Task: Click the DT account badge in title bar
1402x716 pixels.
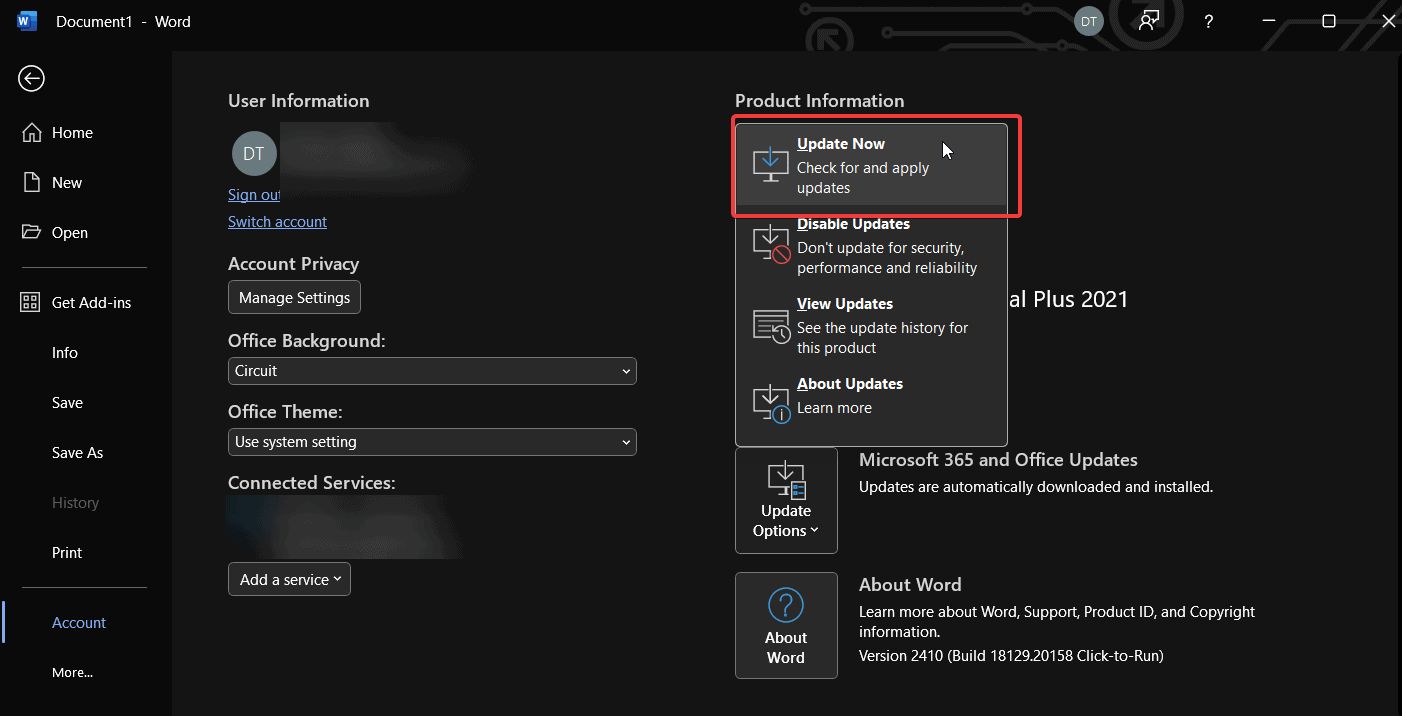Action: (x=1089, y=21)
